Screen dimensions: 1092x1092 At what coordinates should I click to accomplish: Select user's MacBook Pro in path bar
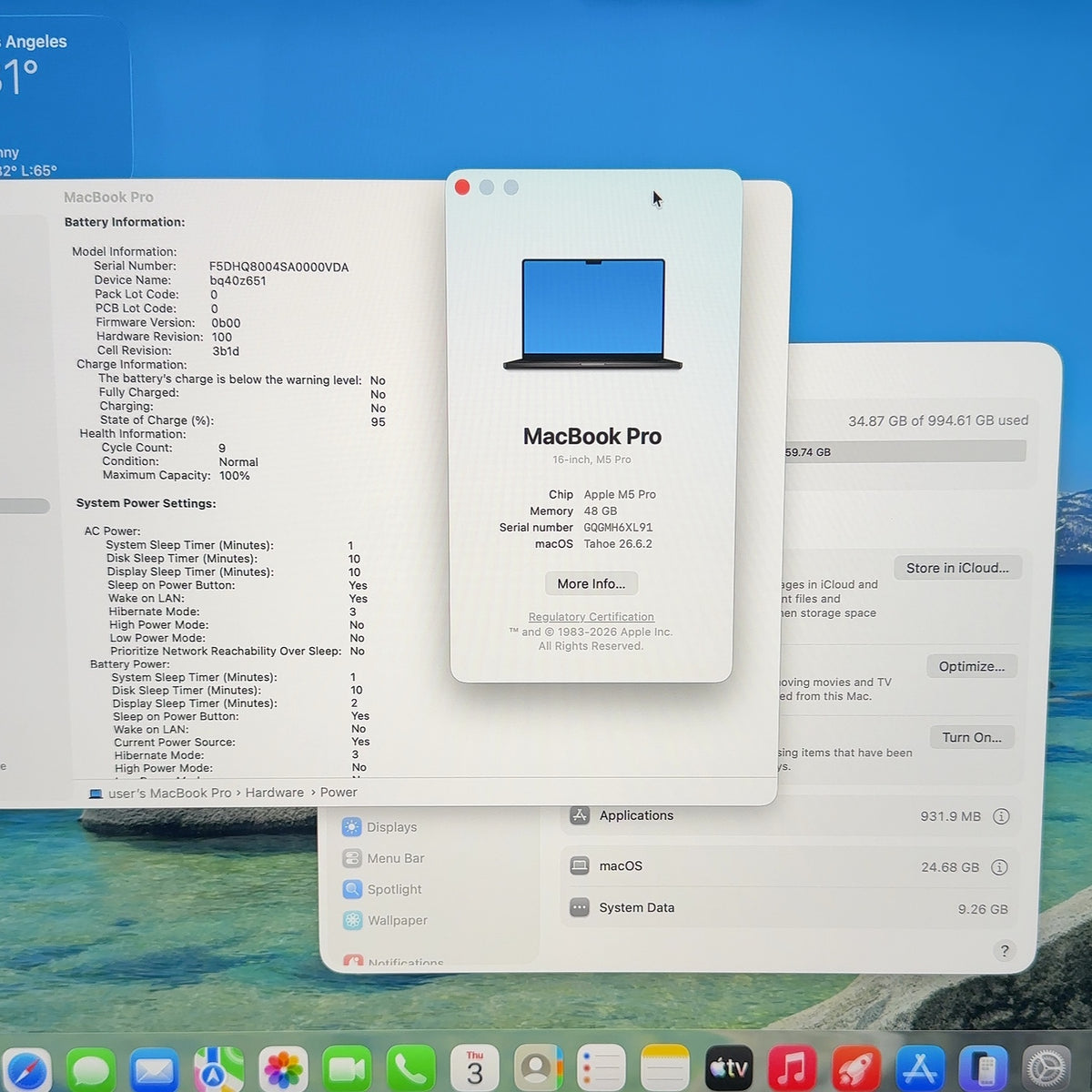[x=160, y=793]
